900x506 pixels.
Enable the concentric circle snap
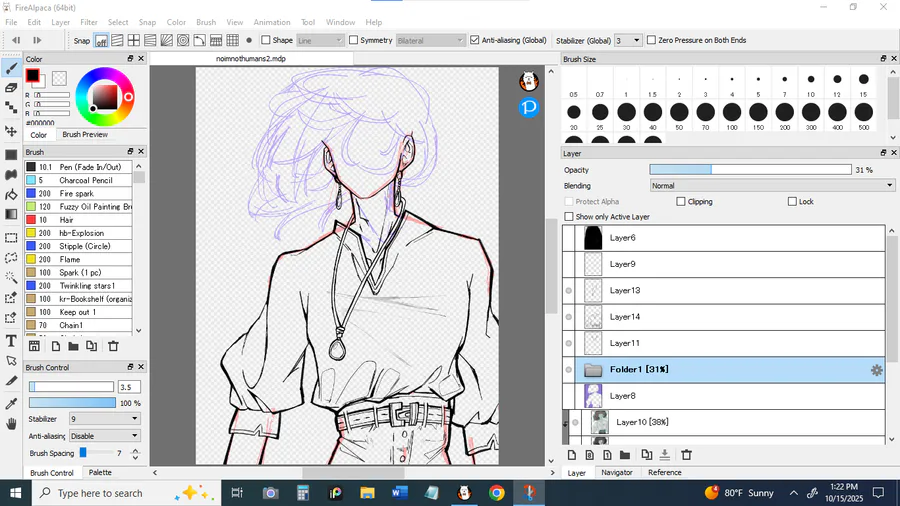[183, 40]
